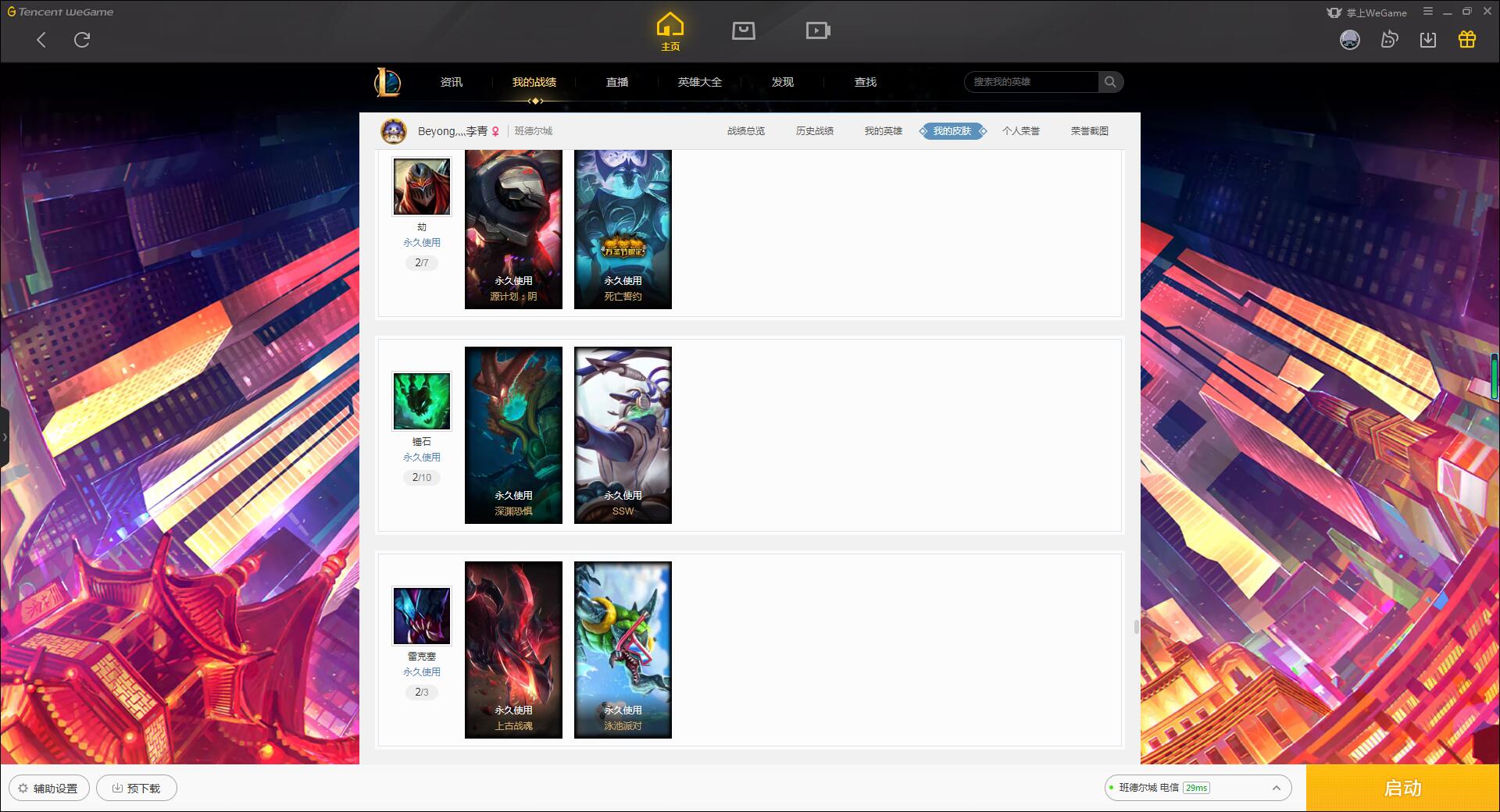Click the 搜索我的英雄 search field
Screen dimensions: 1500x812
(x=1031, y=82)
